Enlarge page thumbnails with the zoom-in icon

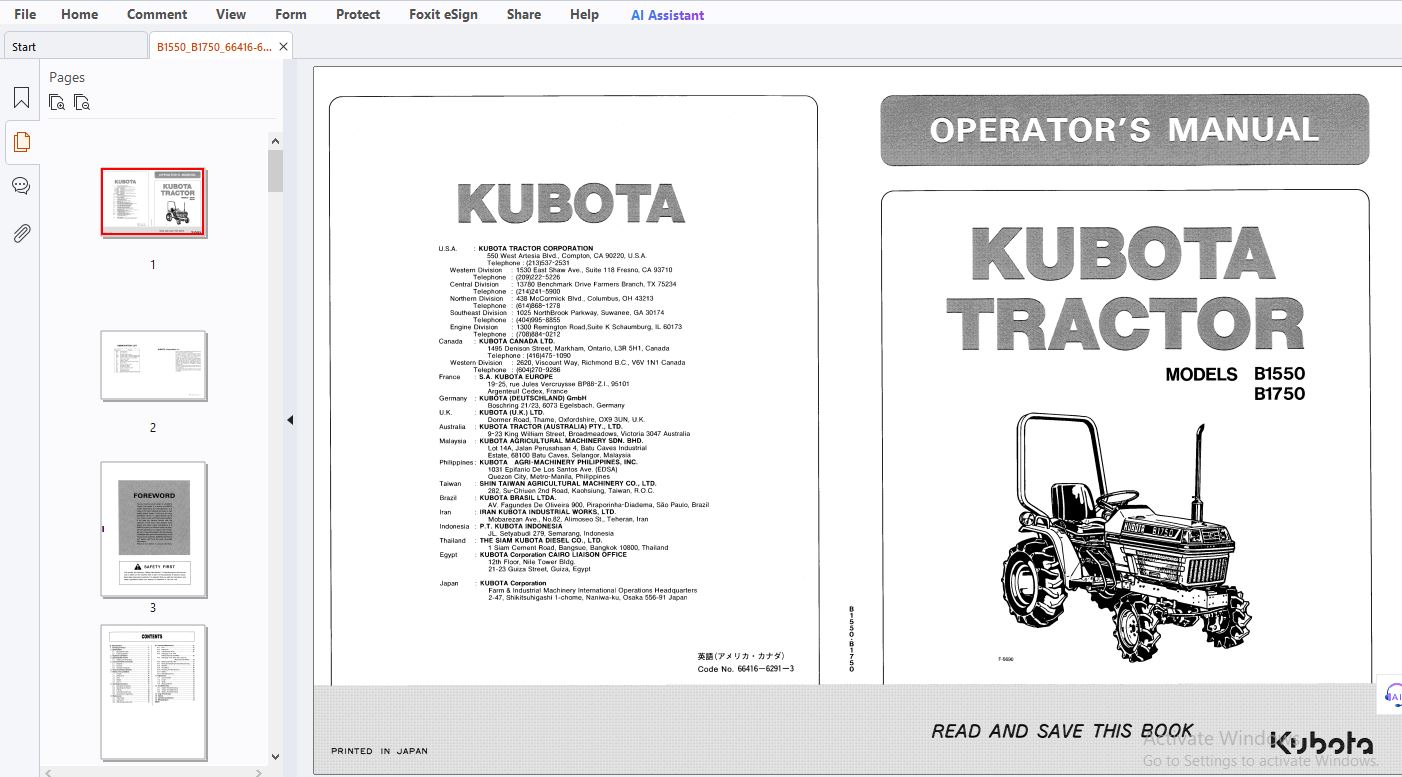tap(58, 102)
